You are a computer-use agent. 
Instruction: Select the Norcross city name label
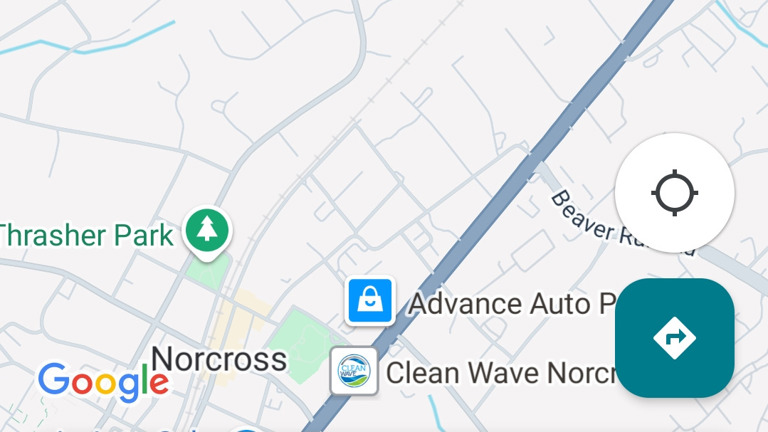click(219, 359)
